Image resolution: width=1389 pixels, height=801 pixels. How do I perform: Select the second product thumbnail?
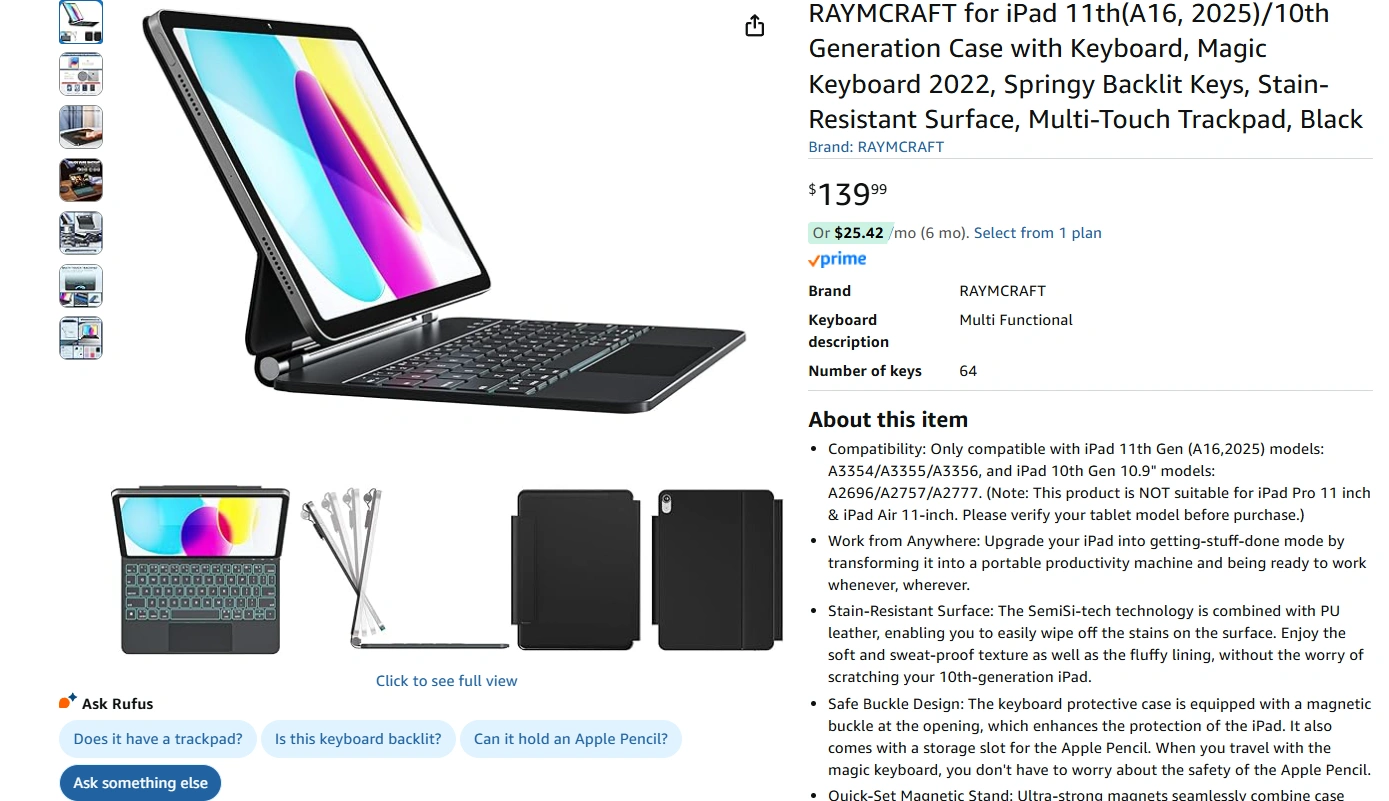tap(81, 74)
